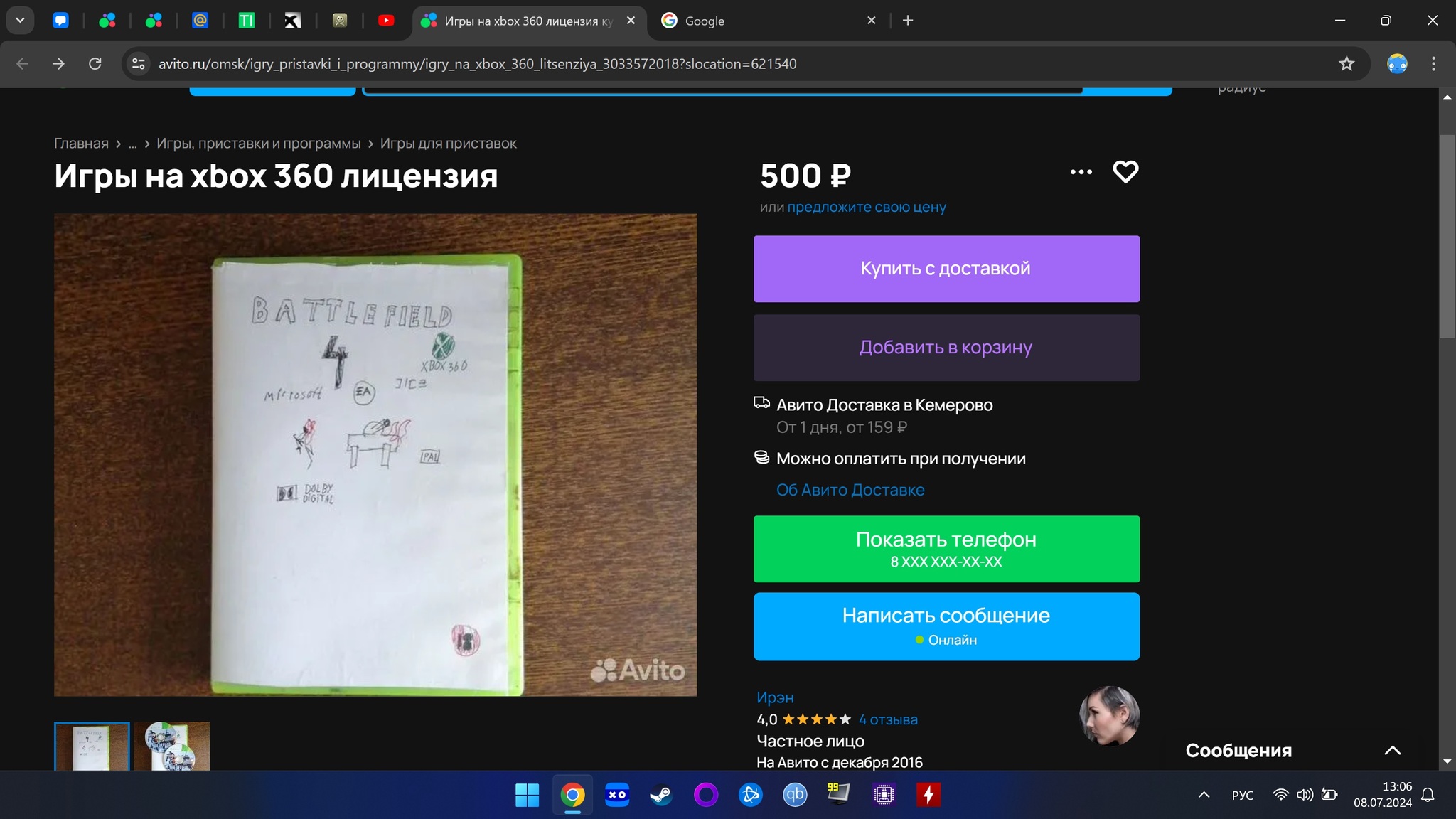Screen dimensions: 1456x819
Task: Click Написать сообщение button
Action: [x=946, y=626]
